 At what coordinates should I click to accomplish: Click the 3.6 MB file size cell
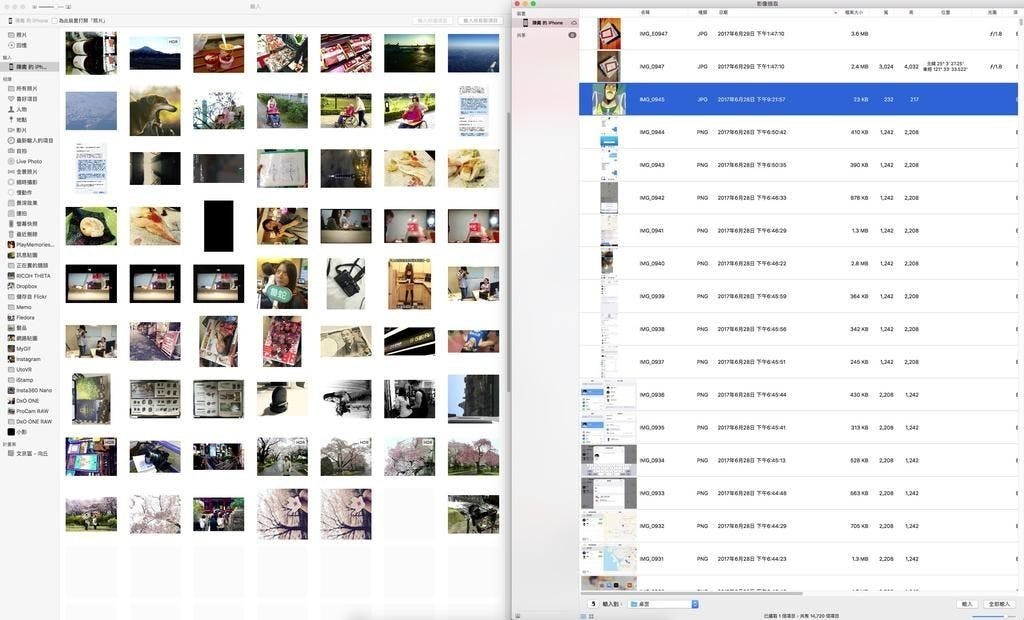click(859, 34)
